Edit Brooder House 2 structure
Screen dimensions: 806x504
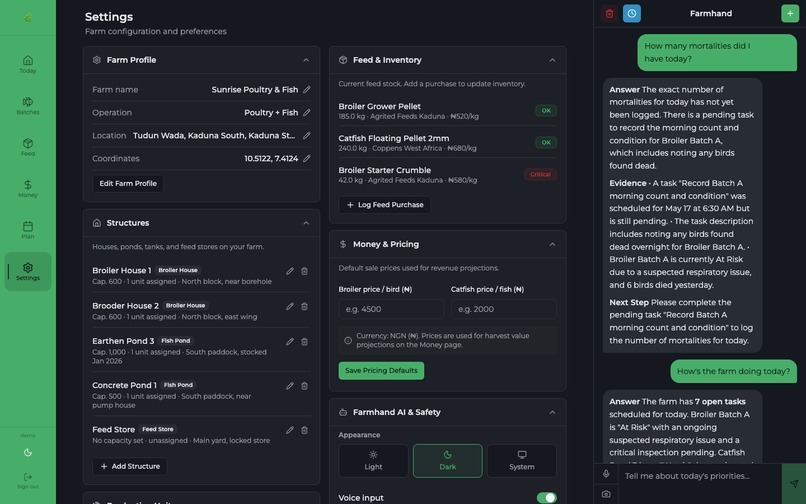point(290,306)
